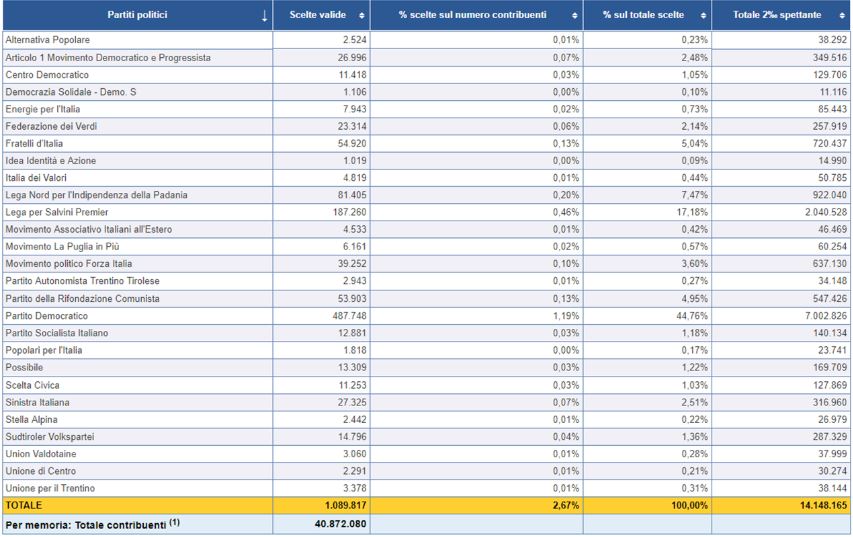Select Partito Socialista Italiano
Screen dimensions: 853x537
(57, 333)
